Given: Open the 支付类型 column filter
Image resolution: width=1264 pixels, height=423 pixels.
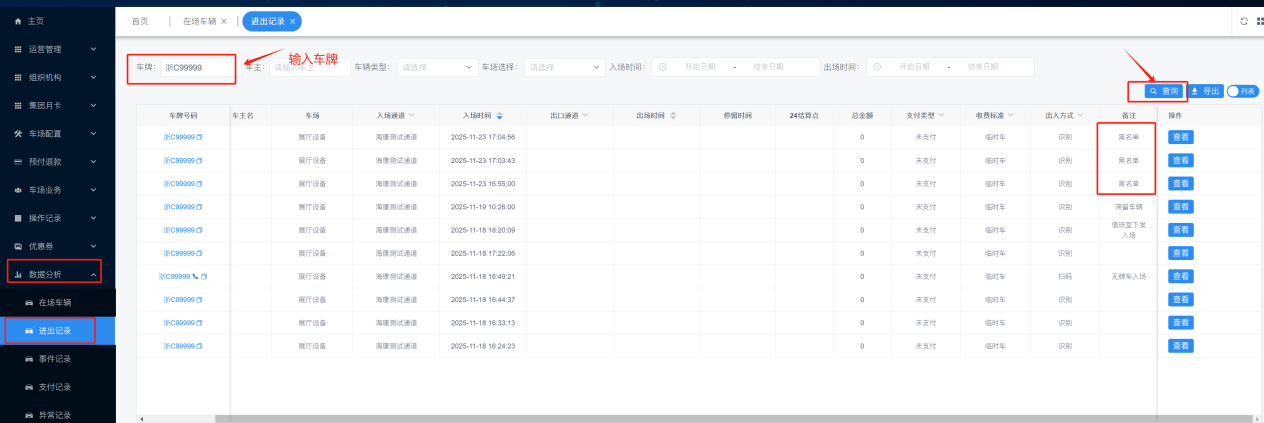Looking at the screenshot, I should pyautogui.click(x=942, y=115).
